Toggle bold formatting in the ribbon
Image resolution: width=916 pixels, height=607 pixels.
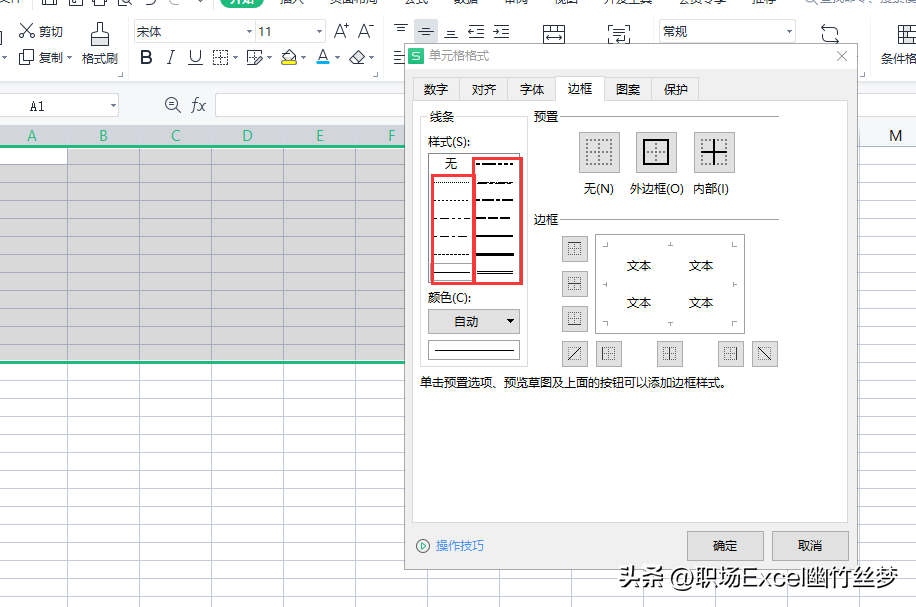[146, 58]
